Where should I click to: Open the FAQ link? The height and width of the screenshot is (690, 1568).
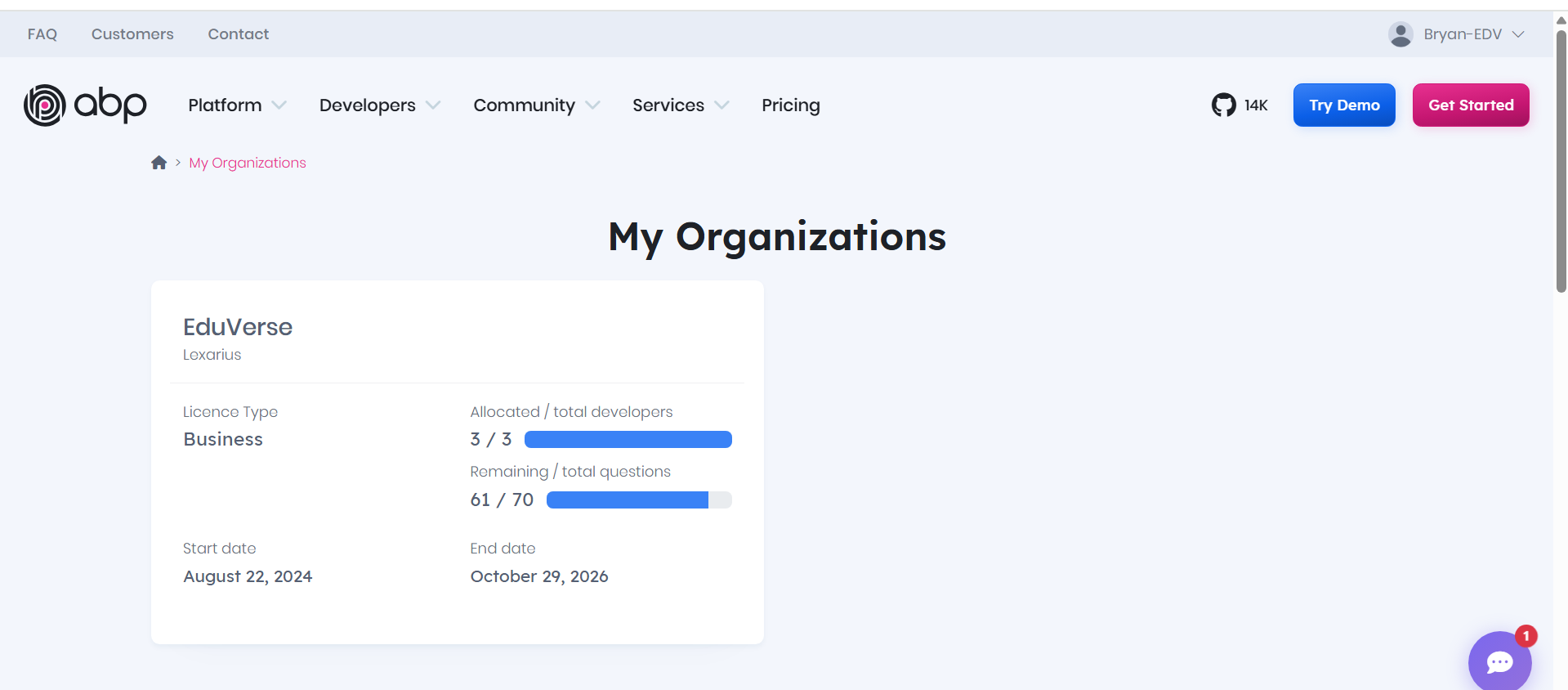(42, 34)
